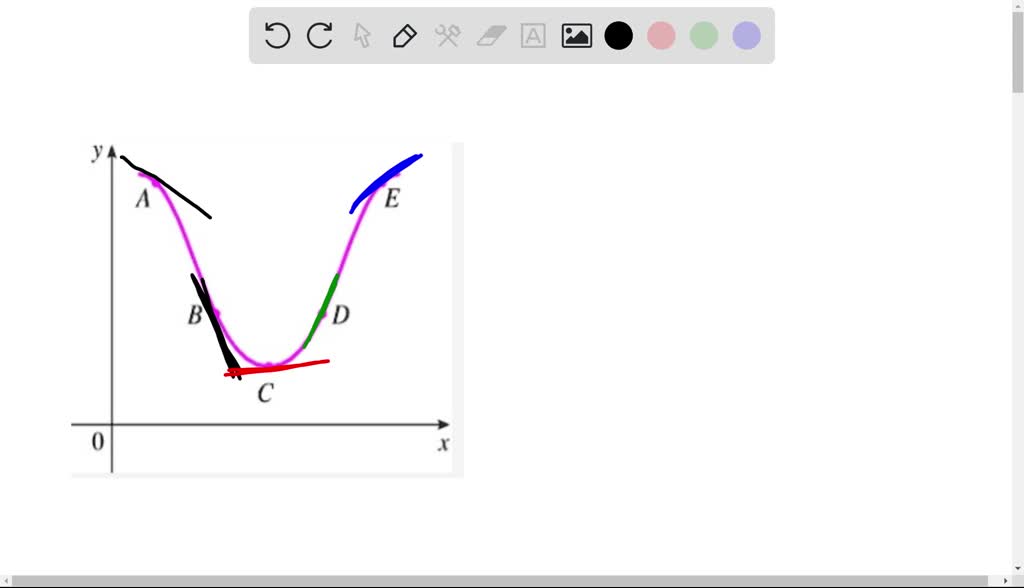Pick the pen drawing tool
1024x588 pixels.
[x=404, y=35]
